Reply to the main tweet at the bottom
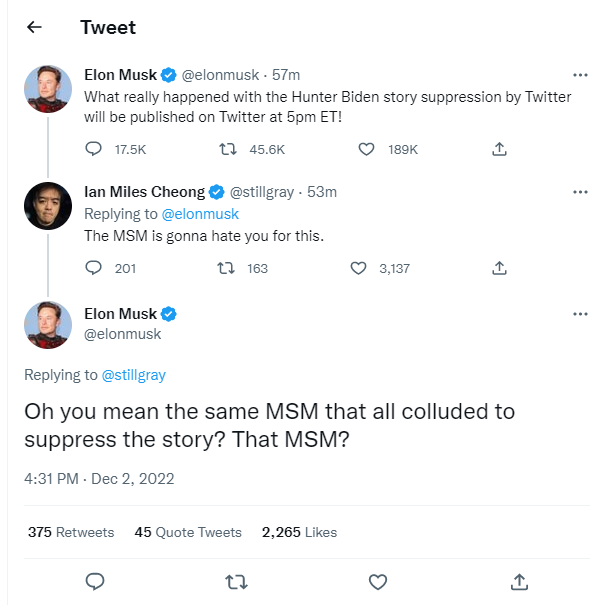Image resolution: width=601 pixels, height=605 pixels. coord(96,581)
